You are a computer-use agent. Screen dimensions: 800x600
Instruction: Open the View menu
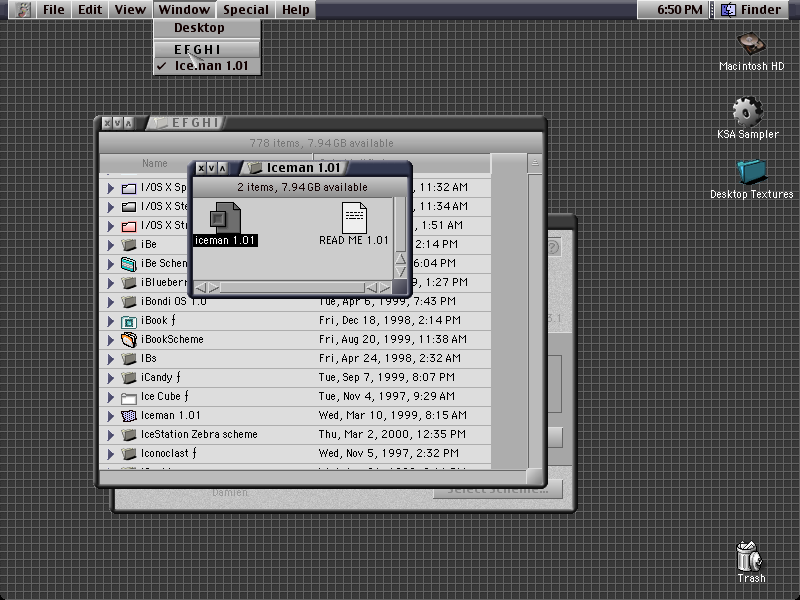[130, 10]
